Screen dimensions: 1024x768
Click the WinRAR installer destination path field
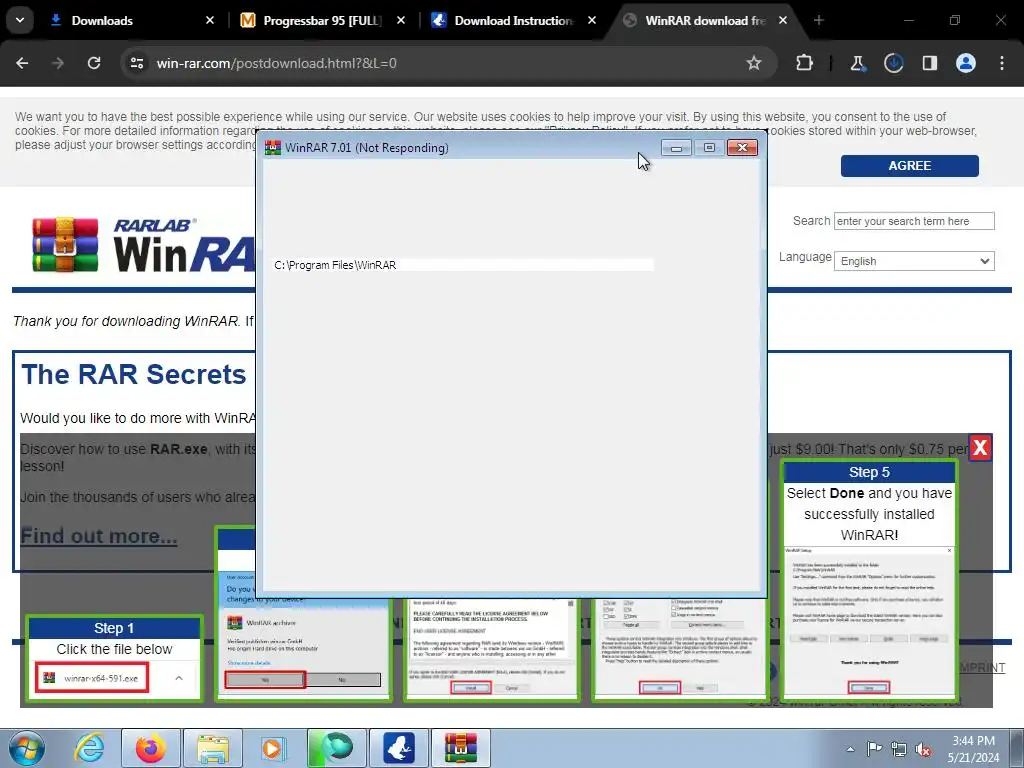463,264
